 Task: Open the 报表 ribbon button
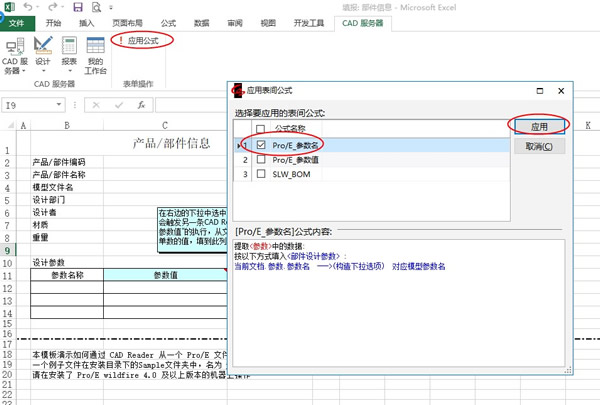69,55
